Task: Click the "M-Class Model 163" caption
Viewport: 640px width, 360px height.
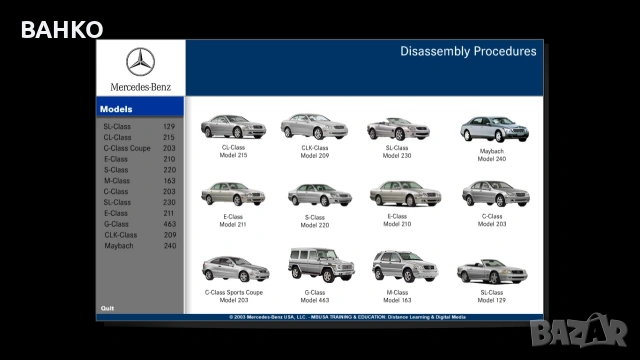Action: [397, 296]
